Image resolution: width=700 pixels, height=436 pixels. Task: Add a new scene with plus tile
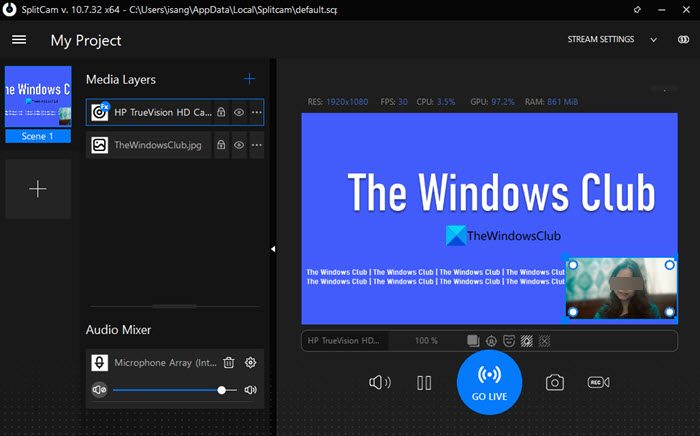38,189
